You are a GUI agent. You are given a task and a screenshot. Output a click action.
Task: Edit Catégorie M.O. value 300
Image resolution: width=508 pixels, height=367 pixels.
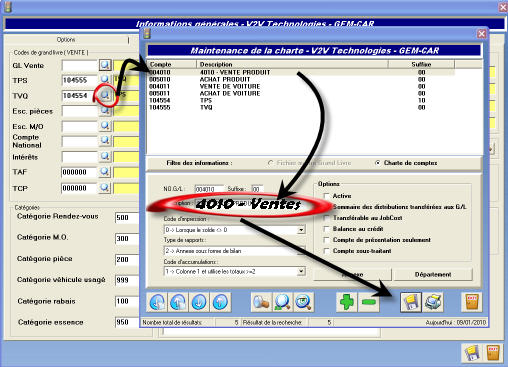[x=127, y=239]
